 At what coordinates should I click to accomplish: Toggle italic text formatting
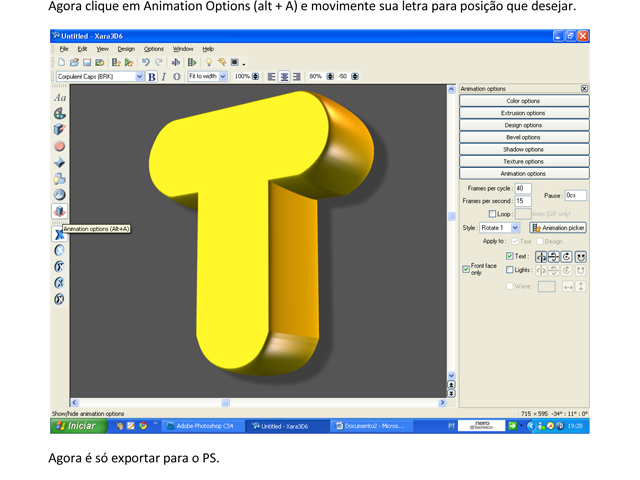pos(164,76)
